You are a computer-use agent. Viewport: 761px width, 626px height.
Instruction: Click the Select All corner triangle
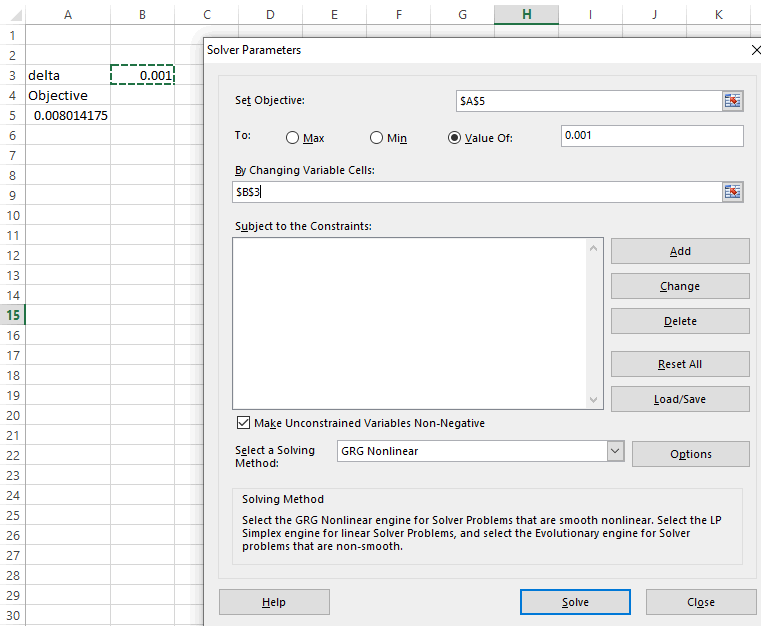pyautogui.click(x=16, y=15)
